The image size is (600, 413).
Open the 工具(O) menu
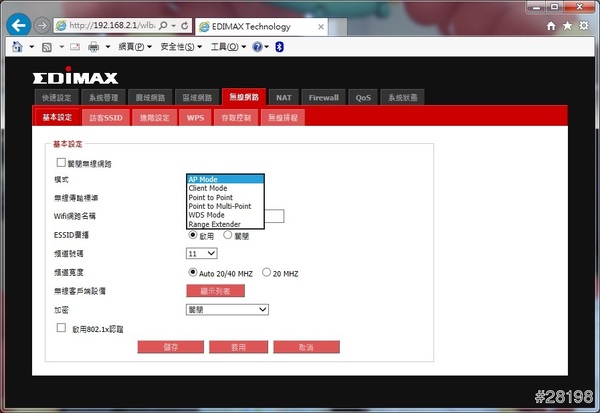click(x=228, y=47)
